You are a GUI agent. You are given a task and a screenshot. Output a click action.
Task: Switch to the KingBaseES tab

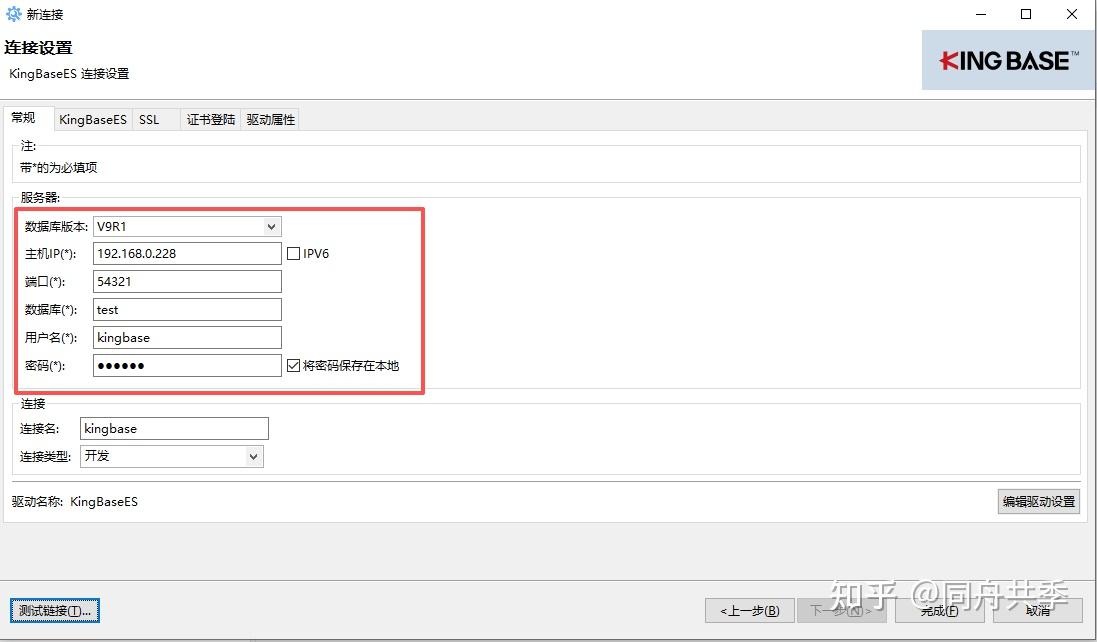pos(92,119)
